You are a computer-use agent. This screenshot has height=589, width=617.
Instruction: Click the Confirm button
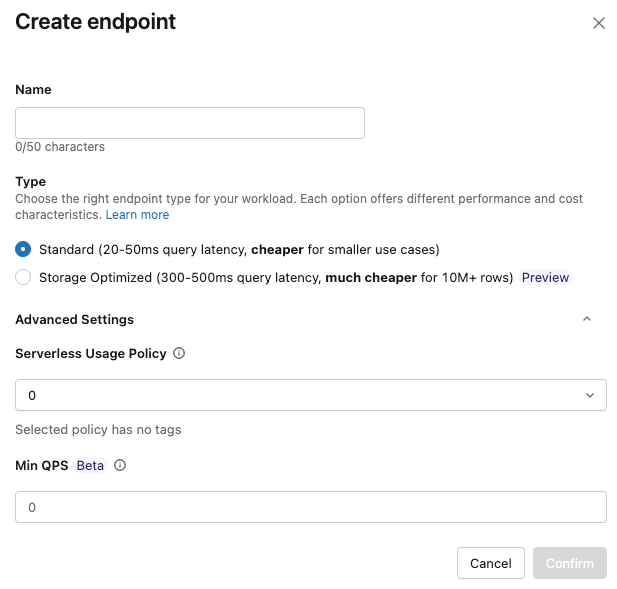coord(569,563)
